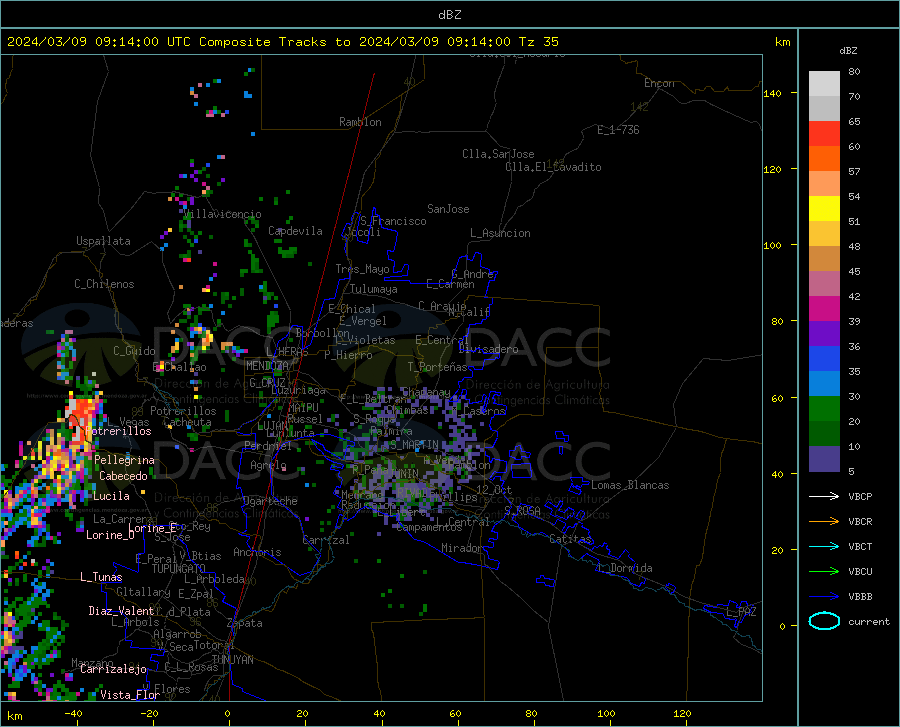Click the dBZ title at the top
The image size is (900, 727).
(449, 15)
